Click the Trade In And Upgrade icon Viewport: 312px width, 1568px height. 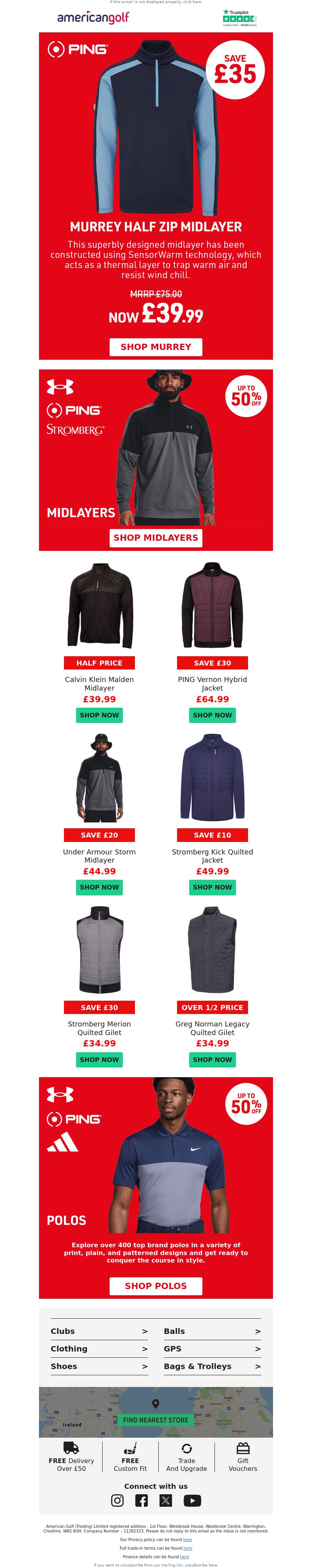tap(187, 1448)
